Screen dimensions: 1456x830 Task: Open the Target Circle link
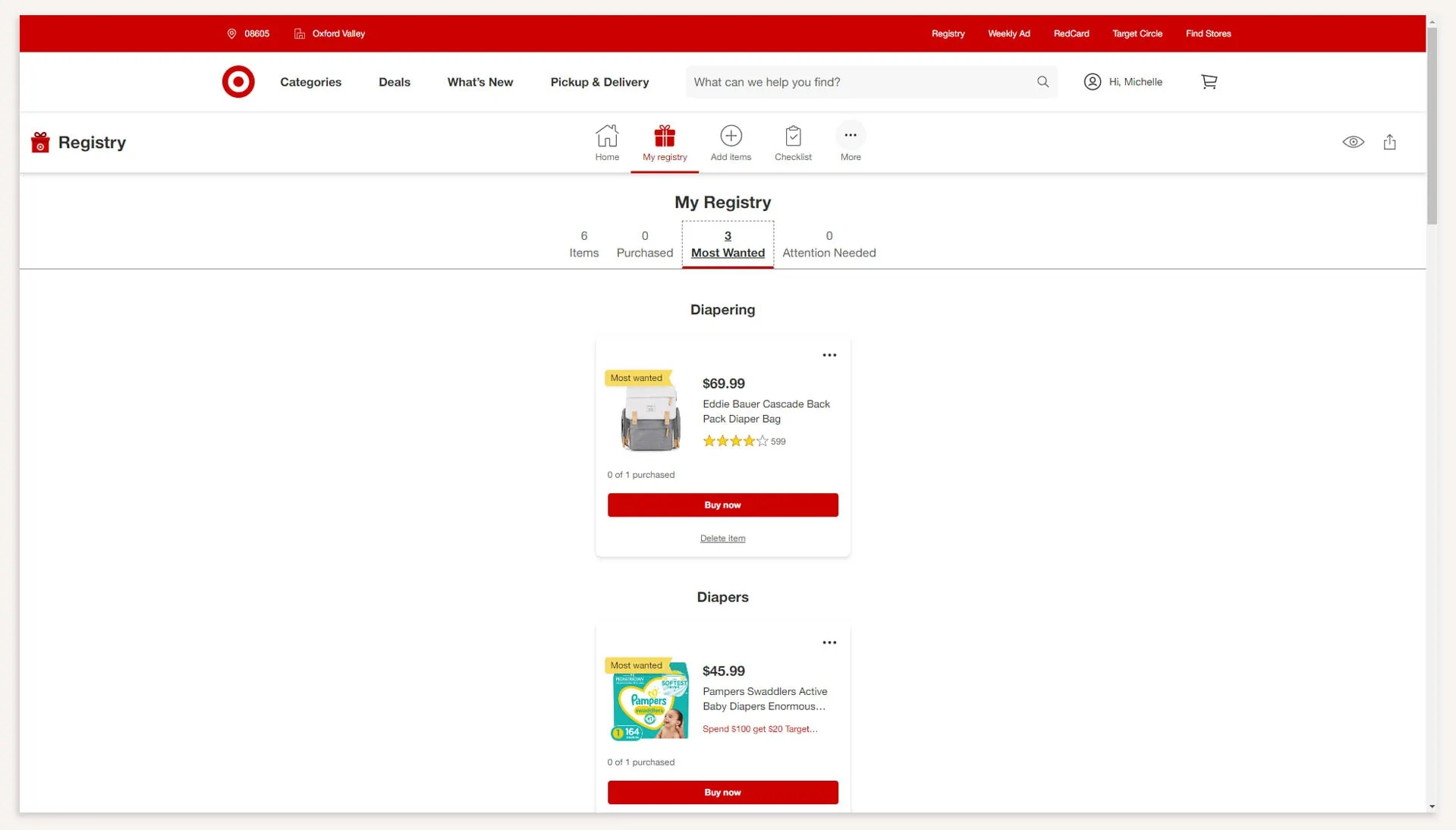click(x=1137, y=33)
